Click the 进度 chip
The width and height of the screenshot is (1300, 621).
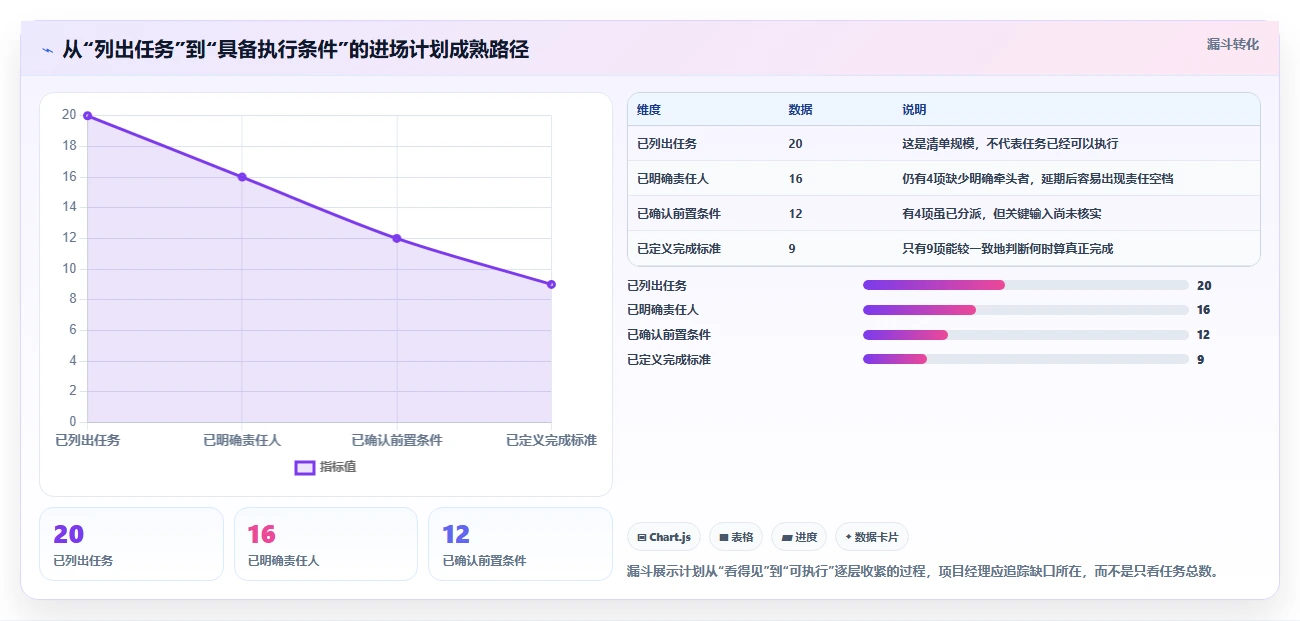click(799, 537)
